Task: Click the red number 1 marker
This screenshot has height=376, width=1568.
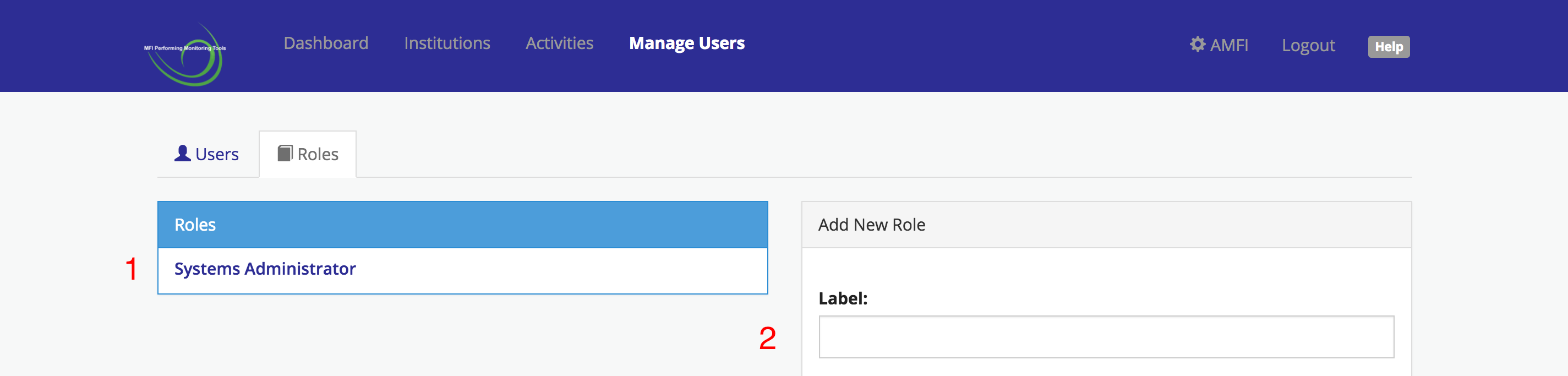Action: 132,269
